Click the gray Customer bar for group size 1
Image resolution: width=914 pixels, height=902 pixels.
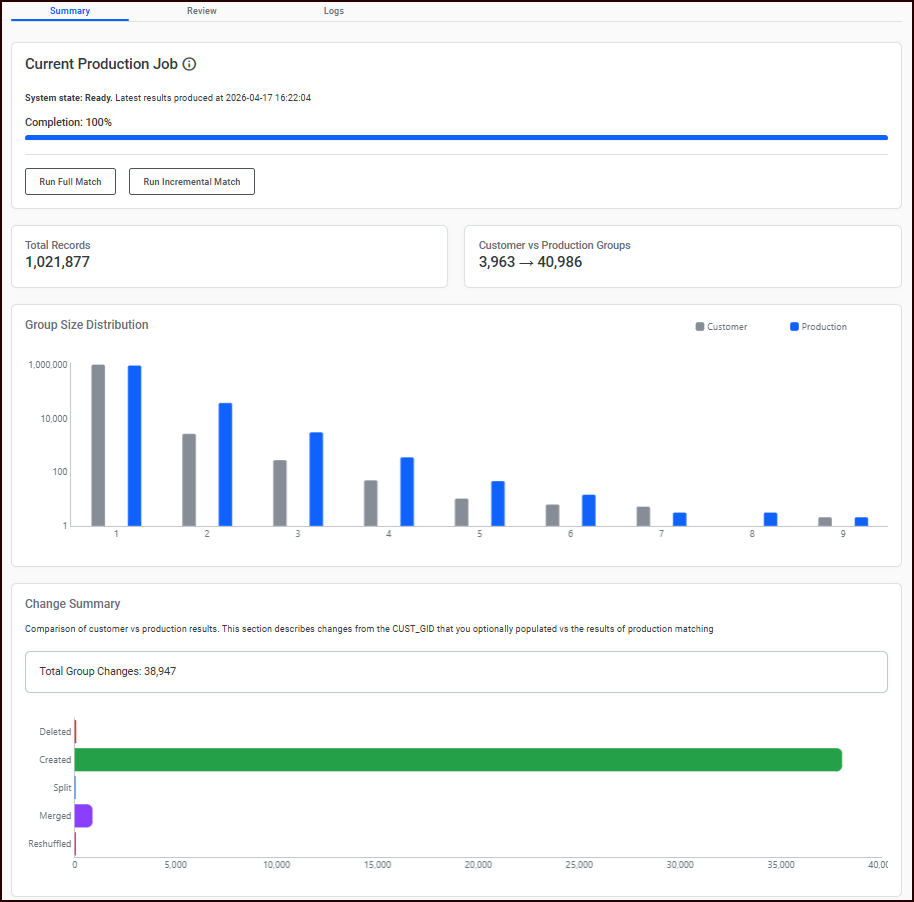point(99,445)
